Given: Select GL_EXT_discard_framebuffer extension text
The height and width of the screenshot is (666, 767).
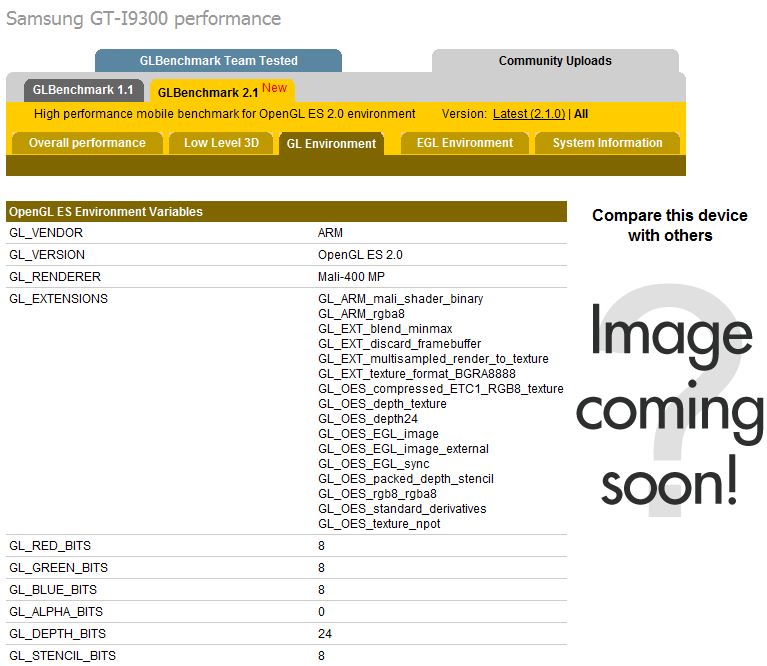Looking at the screenshot, I should pos(400,344).
